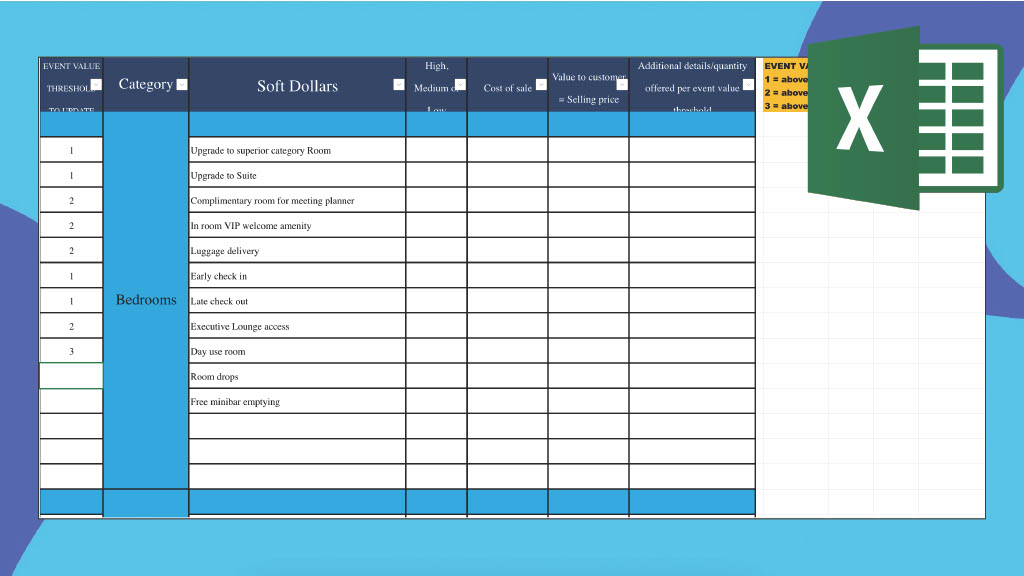Select the 'Upgrade to superior category Room' cell
Screen dimensions: 1024x576
[297, 150]
